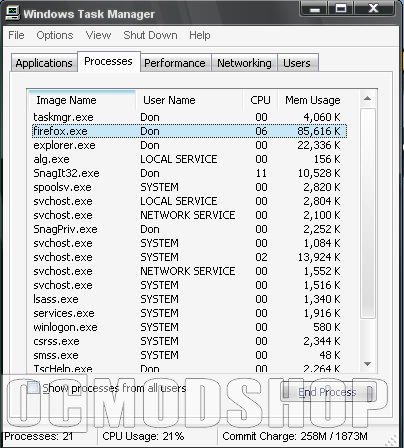
Task: Open the Networking tab
Action: coord(244,63)
